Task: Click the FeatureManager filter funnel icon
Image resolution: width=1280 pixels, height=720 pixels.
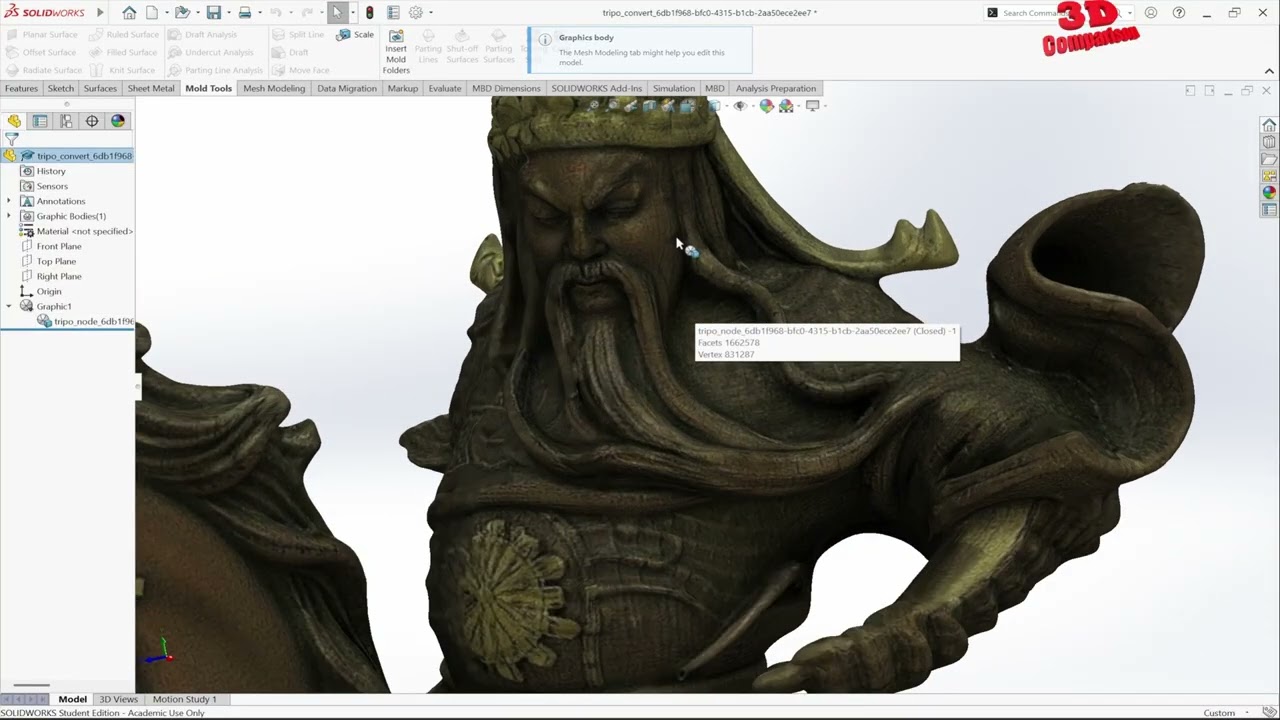Action: [11, 140]
